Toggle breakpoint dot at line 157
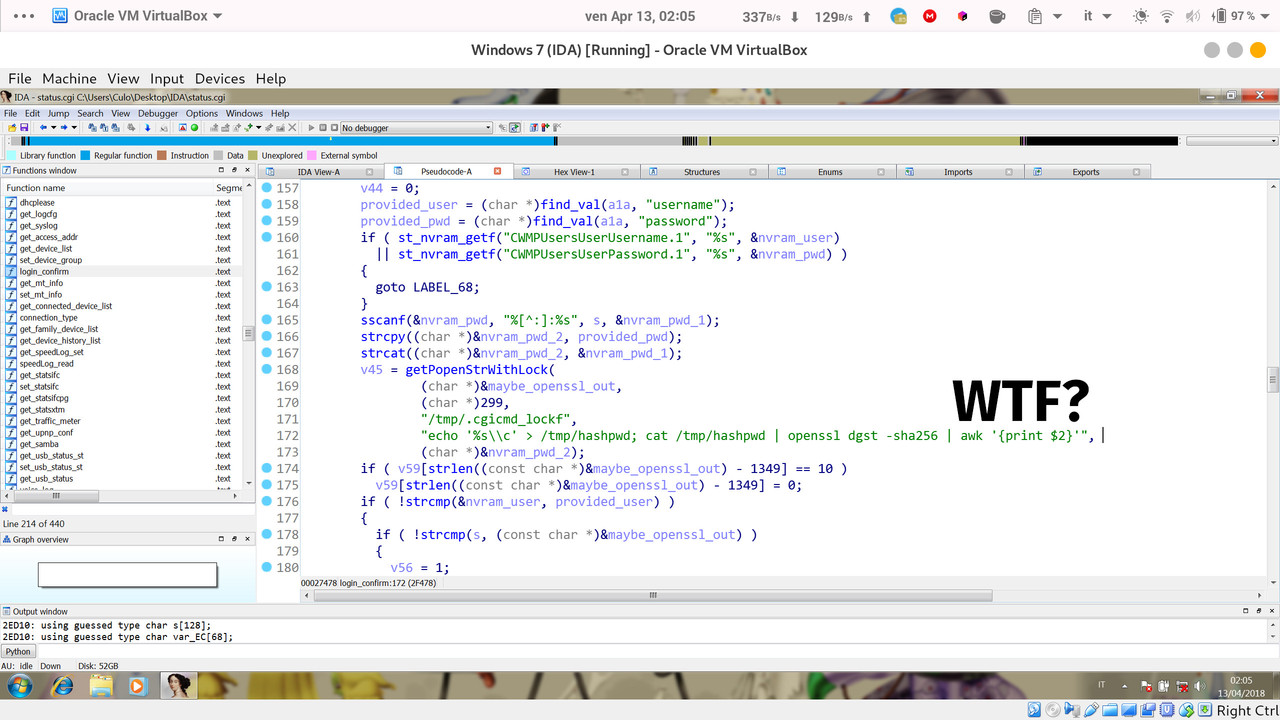 tap(267, 188)
